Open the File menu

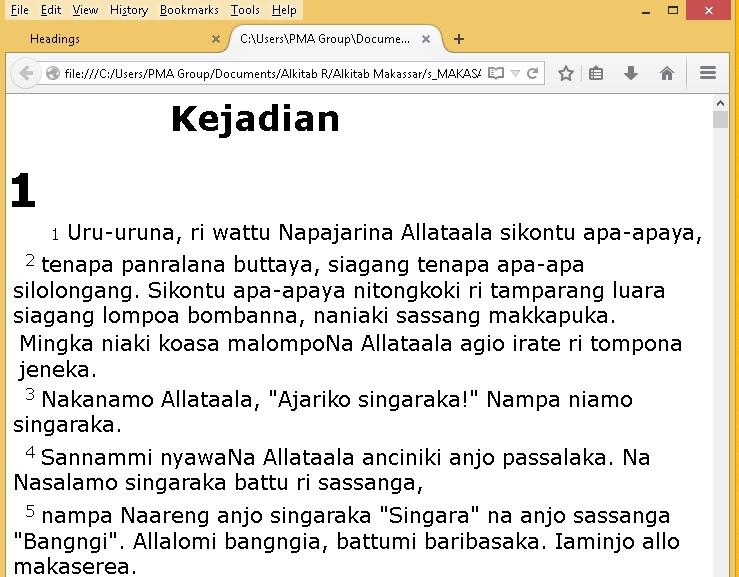tap(20, 10)
